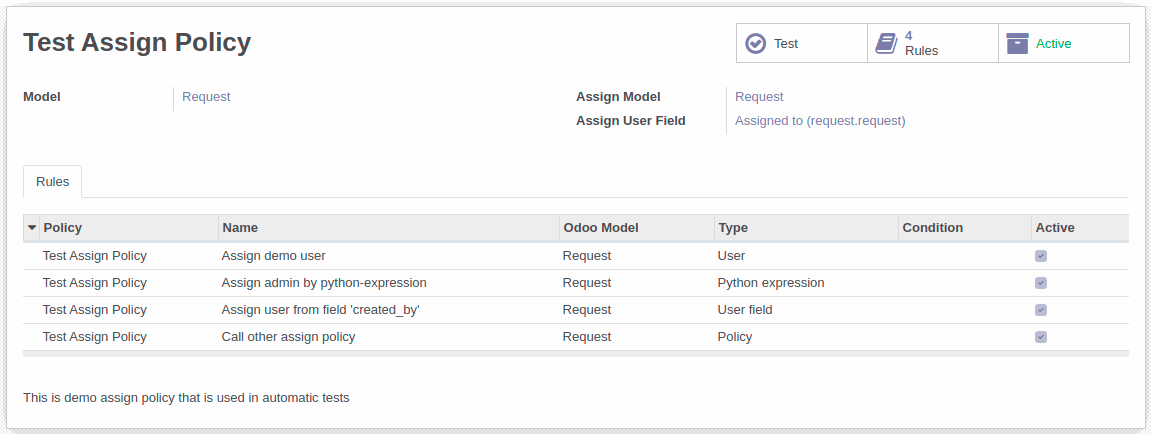This screenshot has height=434, width=1151.
Task: Expand the column options dropdown arrow
Action: point(32,228)
